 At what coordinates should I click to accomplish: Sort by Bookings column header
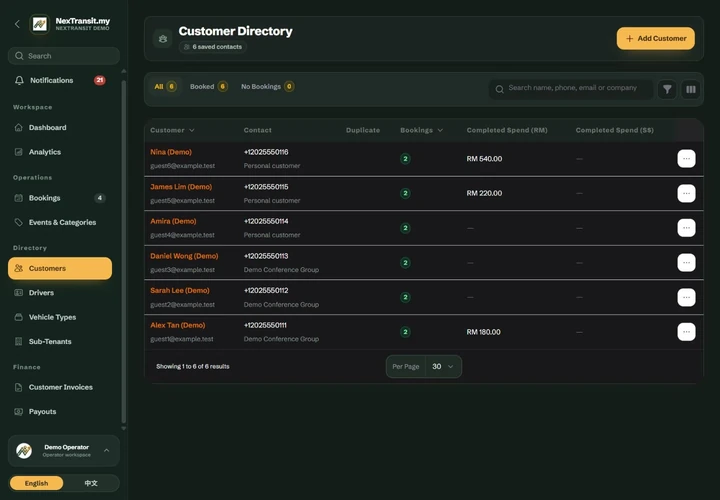pos(421,130)
